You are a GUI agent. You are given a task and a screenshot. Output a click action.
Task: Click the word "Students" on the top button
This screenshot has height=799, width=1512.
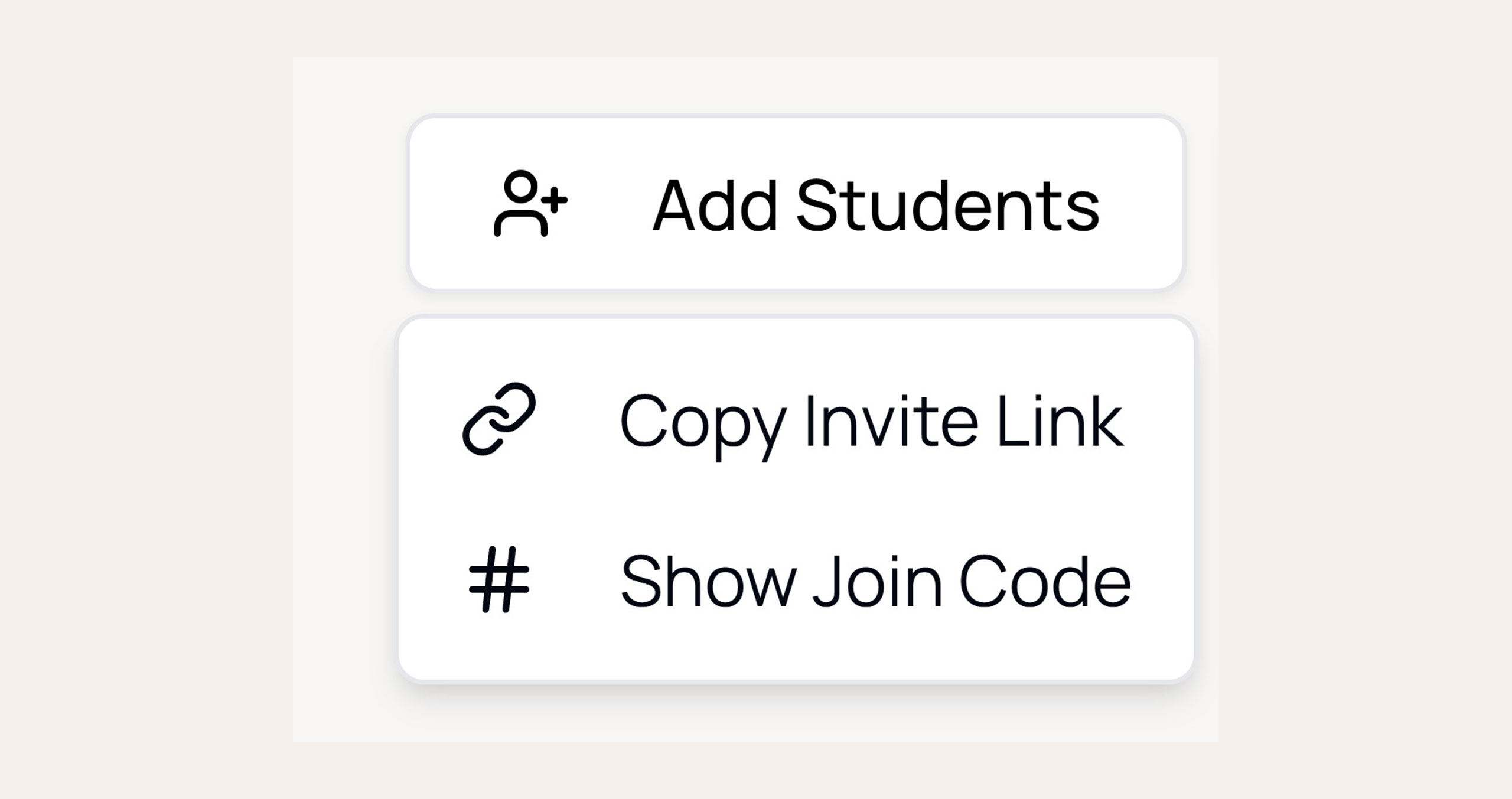[x=947, y=205]
